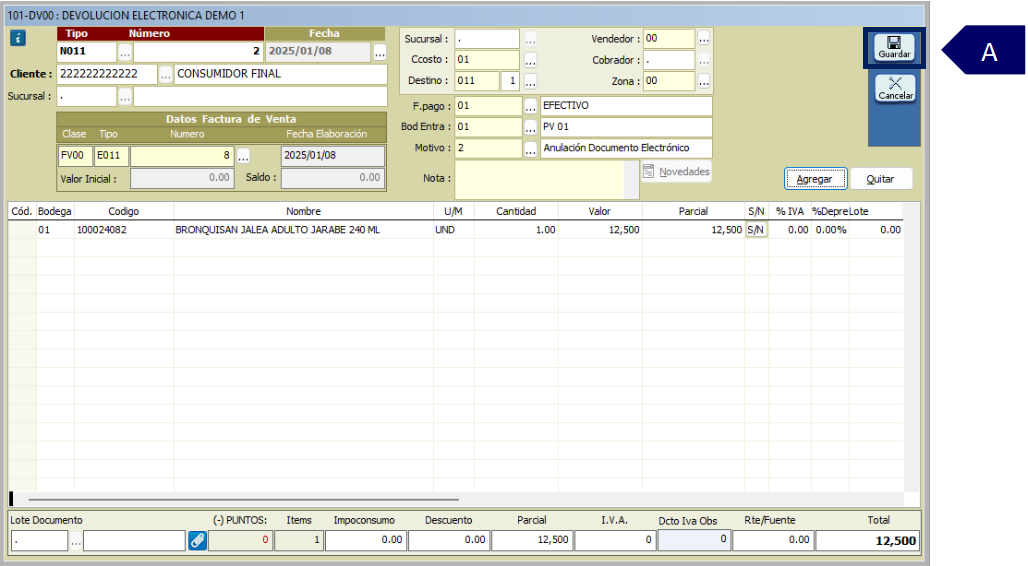Open lookup next to factura Numero 8

243,156
